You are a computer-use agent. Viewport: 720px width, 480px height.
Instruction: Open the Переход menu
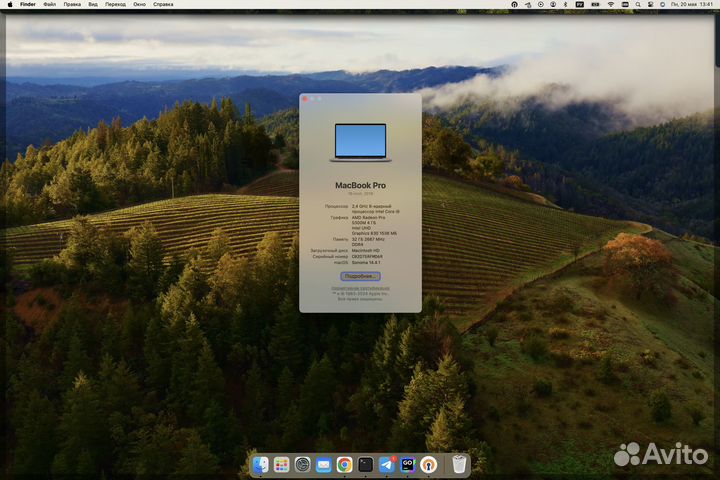point(115,4)
